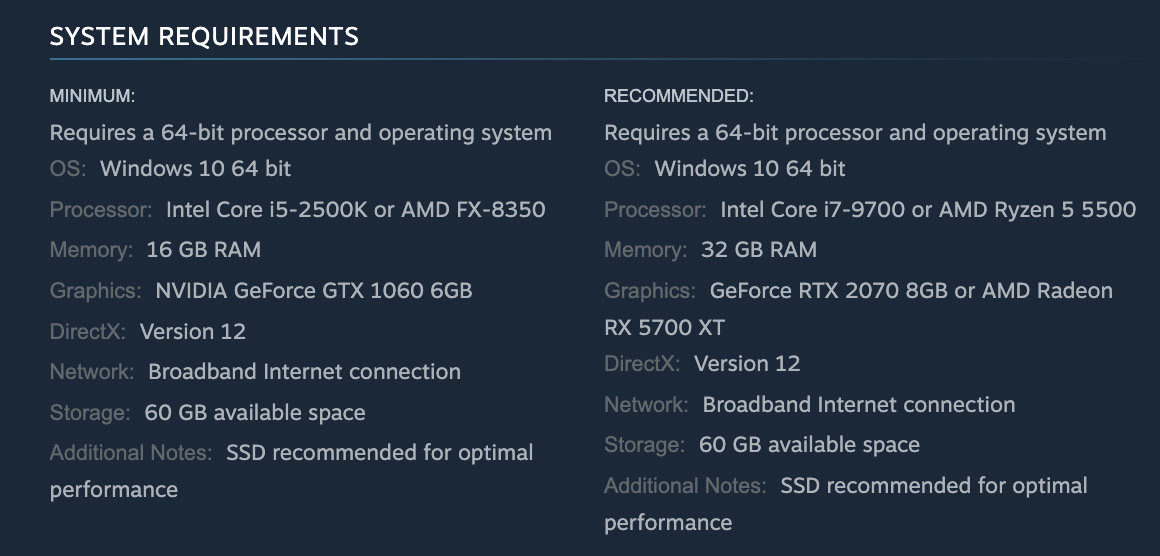Click Intel Core i7-9700 or AMD Ryzen text

[x=928, y=209]
